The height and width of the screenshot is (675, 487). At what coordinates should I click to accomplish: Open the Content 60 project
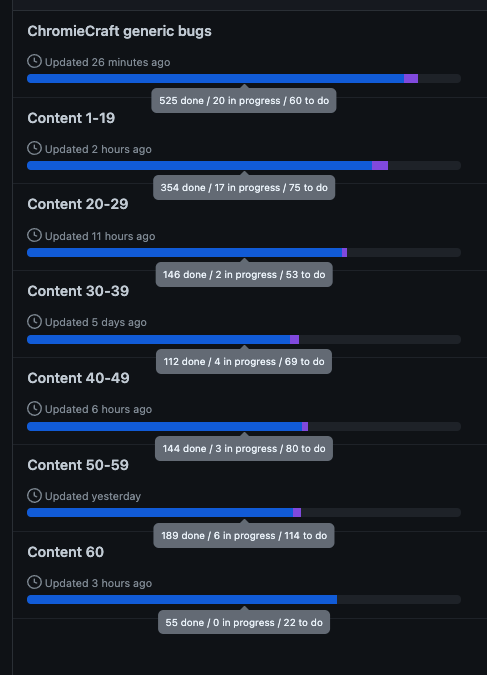(x=65, y=552)
